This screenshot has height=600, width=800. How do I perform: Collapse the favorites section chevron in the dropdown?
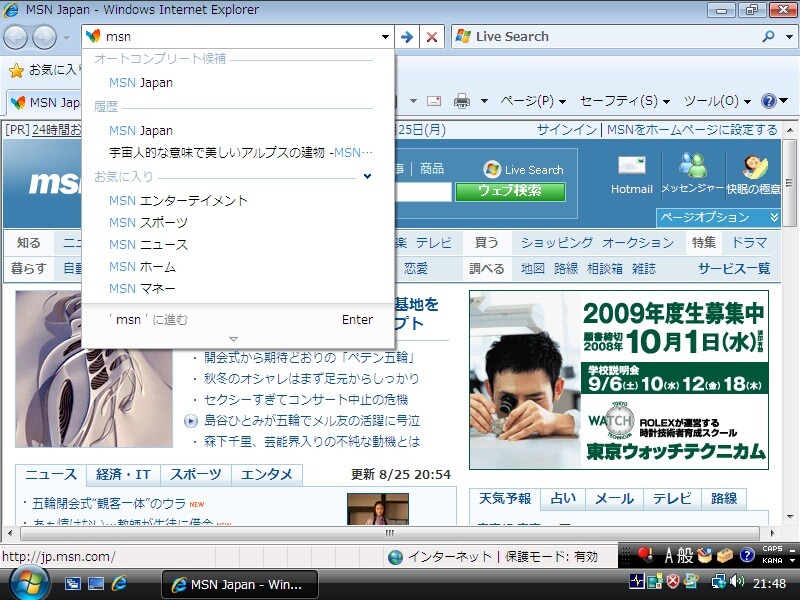(x=367, y=177)
